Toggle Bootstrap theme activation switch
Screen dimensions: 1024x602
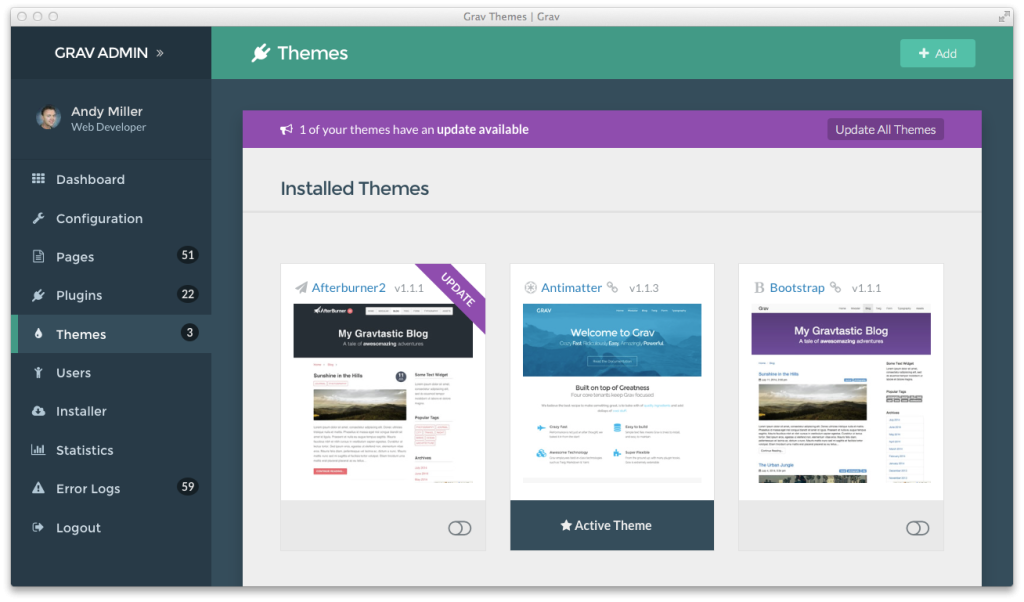coord(918,528)
